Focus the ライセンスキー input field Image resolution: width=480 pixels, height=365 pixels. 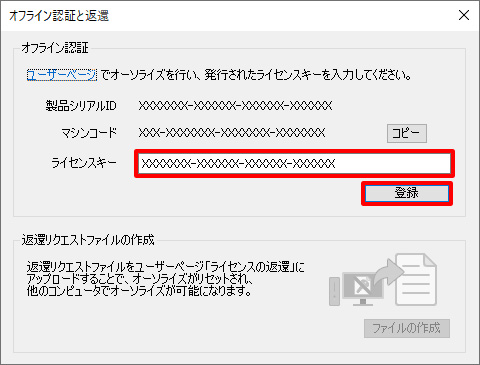pos(294,164)
